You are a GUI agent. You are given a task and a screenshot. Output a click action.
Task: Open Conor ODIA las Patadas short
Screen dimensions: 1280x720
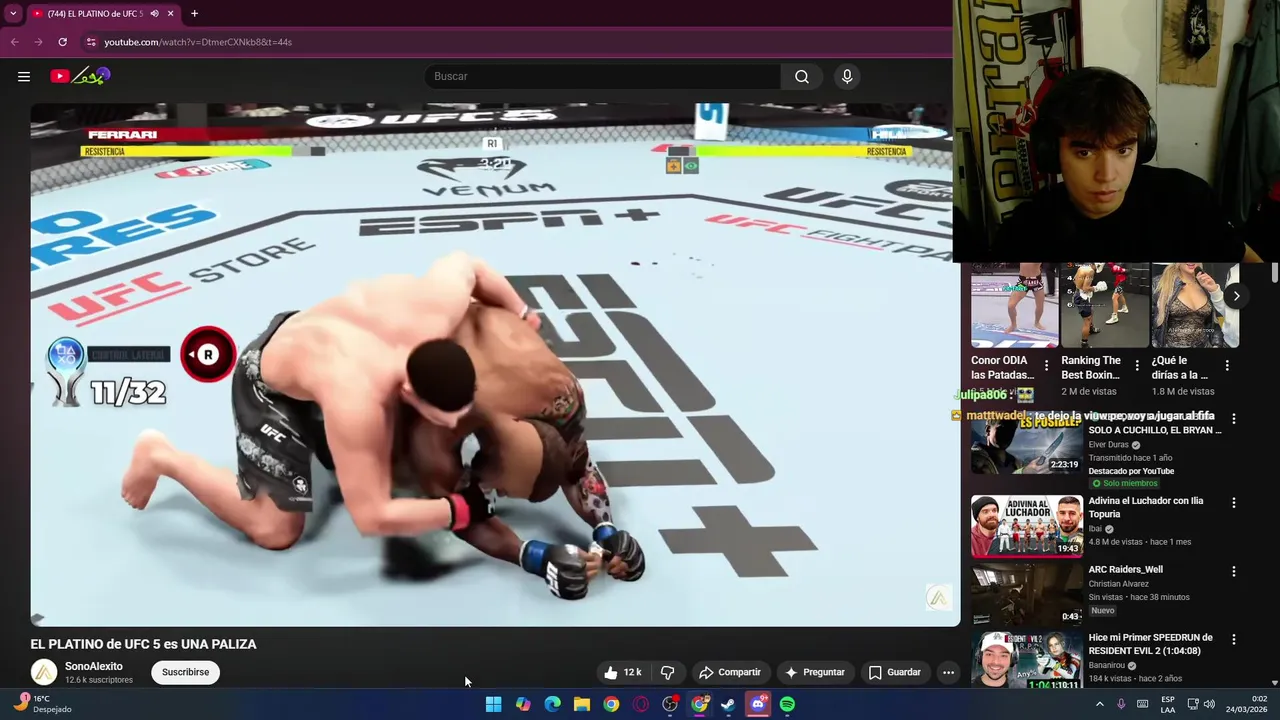[x=1014, y=305]
